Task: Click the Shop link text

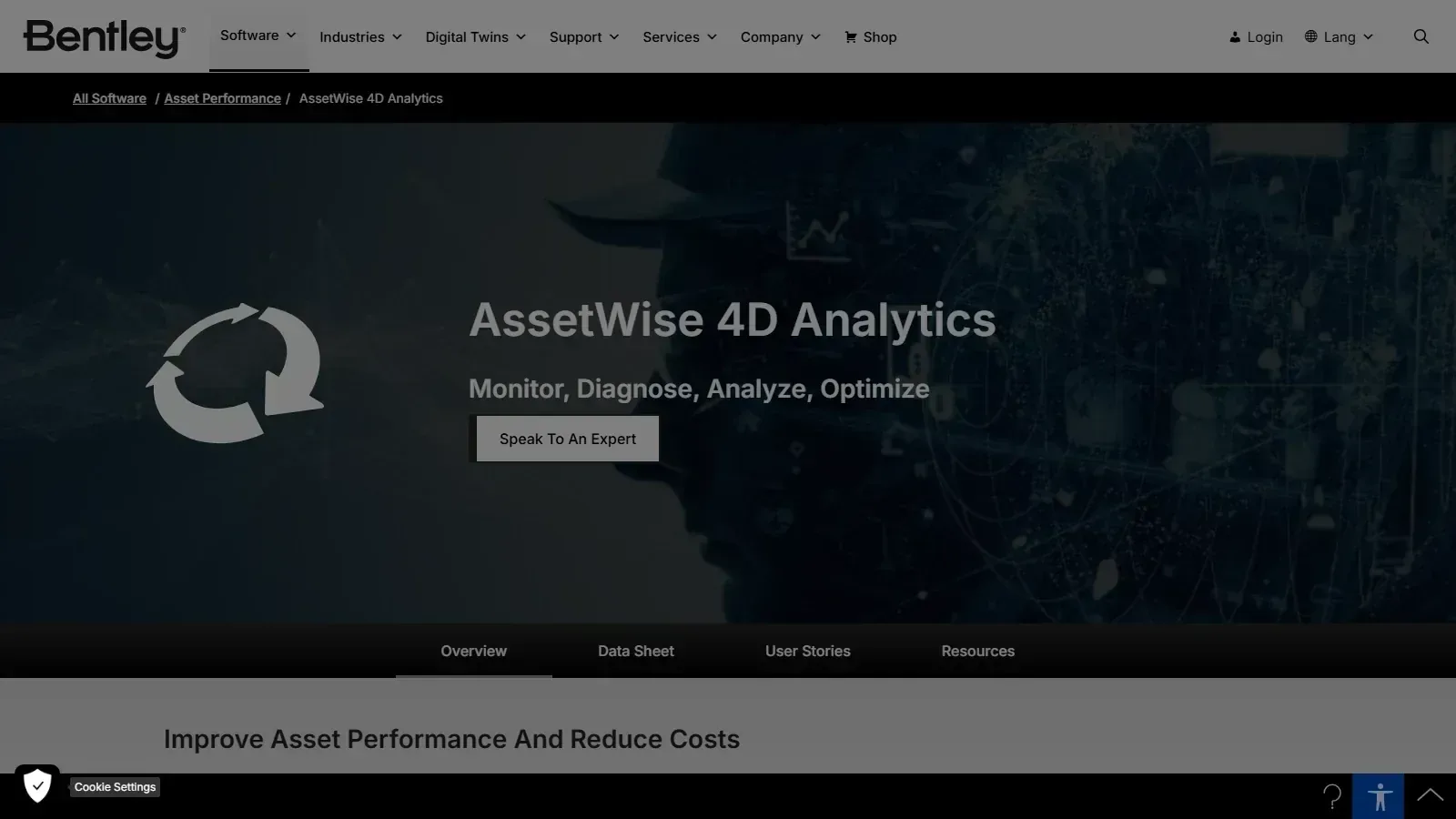Action: coord(880,37)
